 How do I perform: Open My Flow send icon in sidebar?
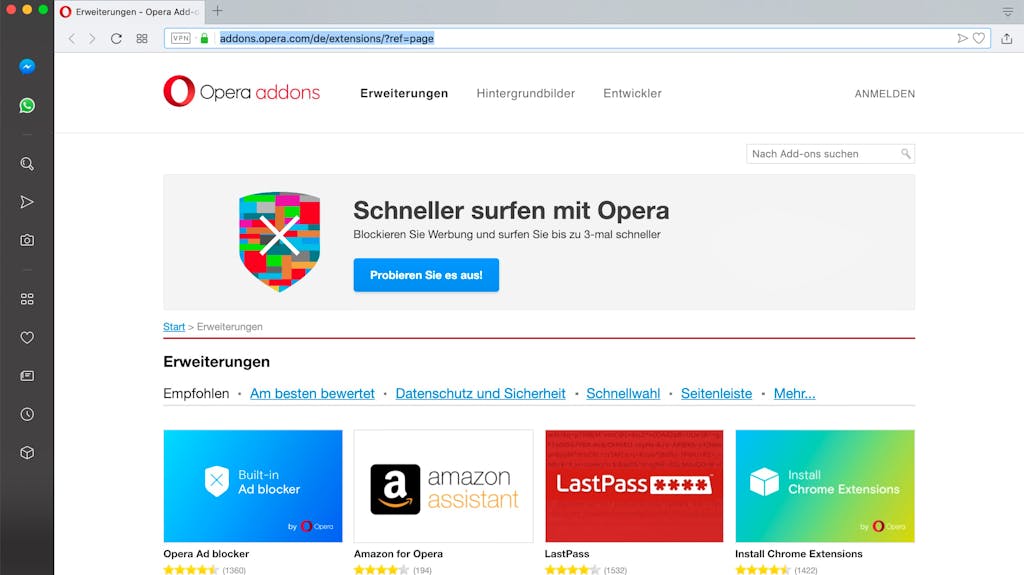click(27, 202)
